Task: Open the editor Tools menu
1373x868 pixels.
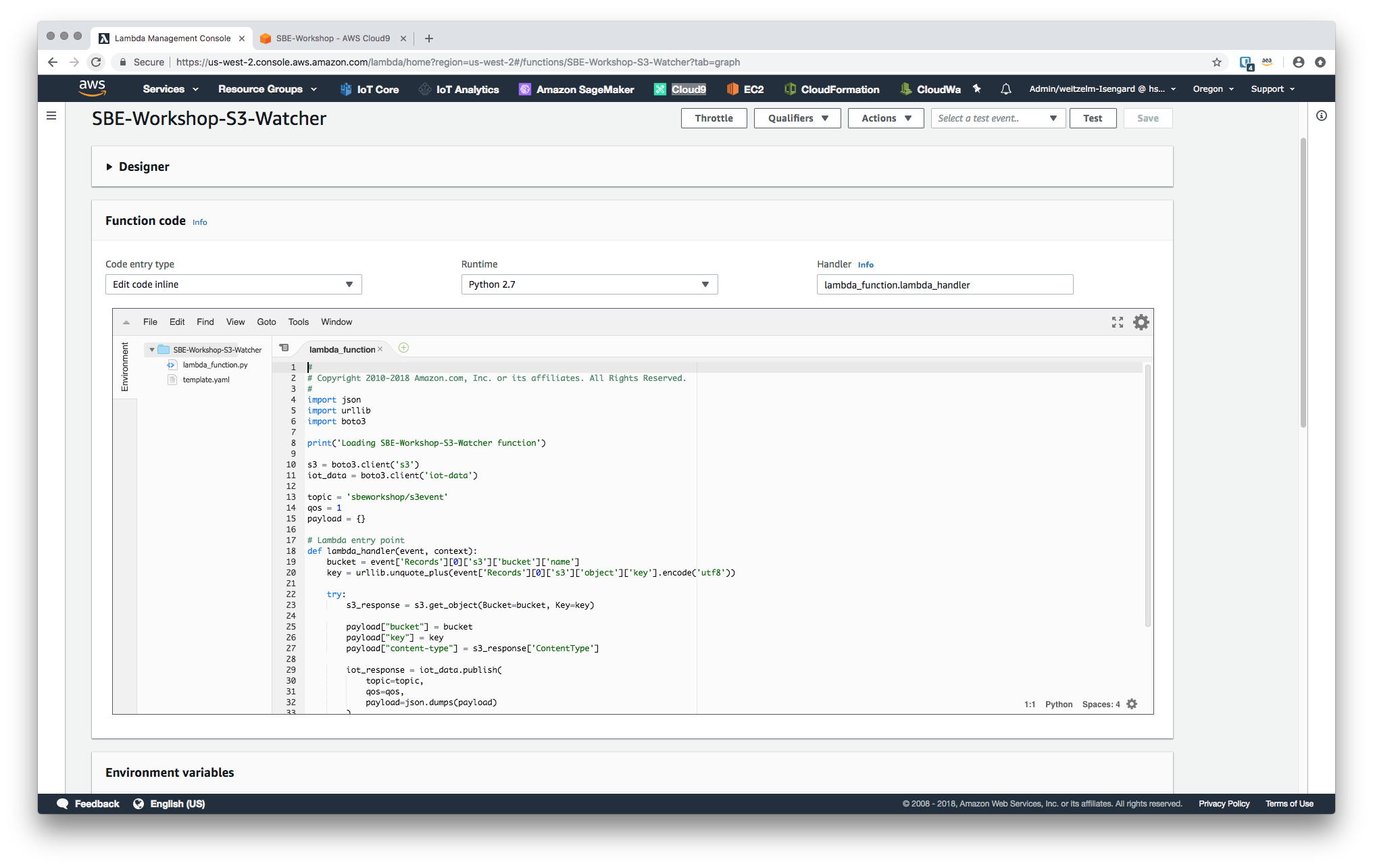Action: (299, 322)
